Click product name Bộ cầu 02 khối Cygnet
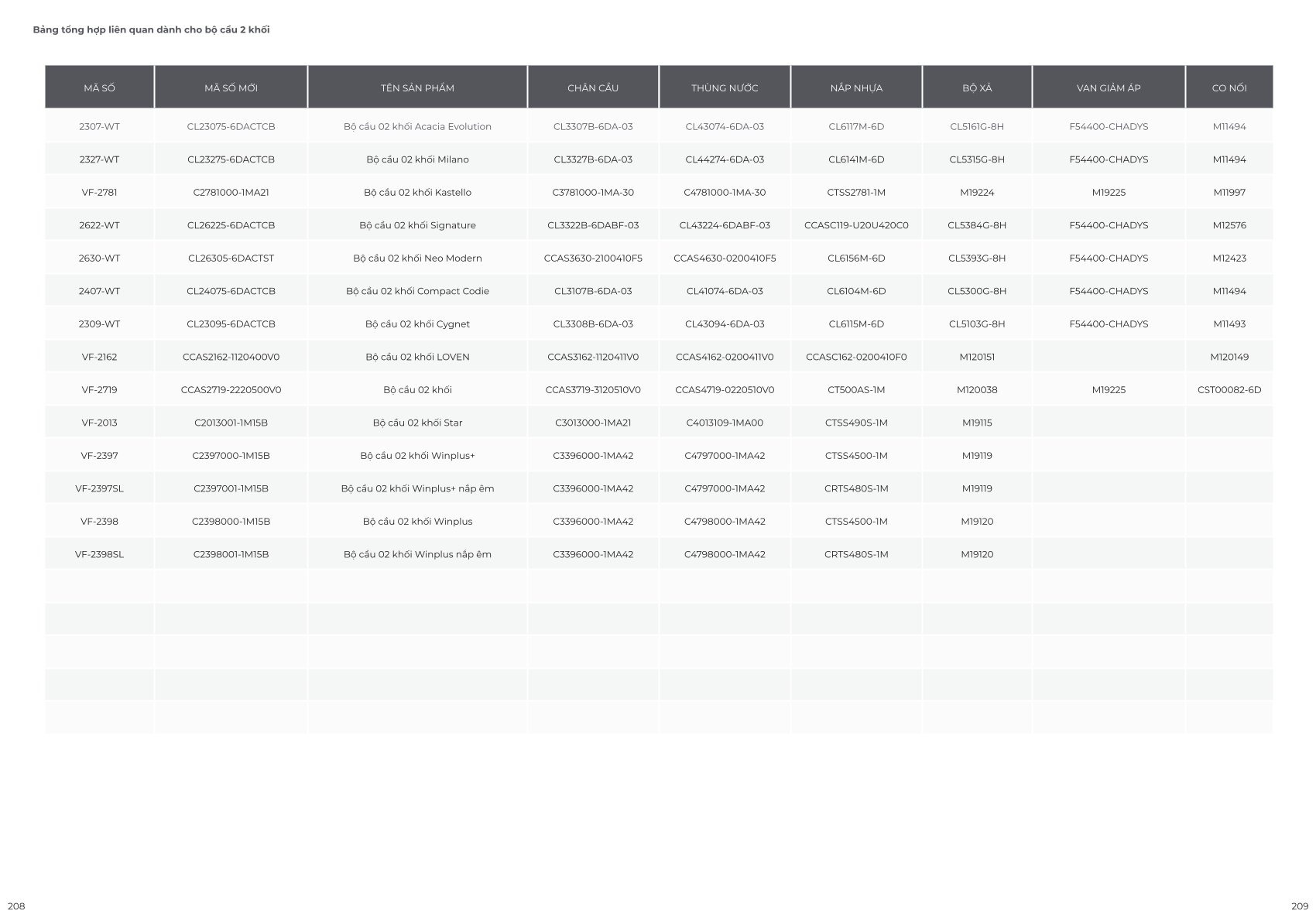Image resolution: width=1316 pixels, height=921 pixels. coord(417,324)
